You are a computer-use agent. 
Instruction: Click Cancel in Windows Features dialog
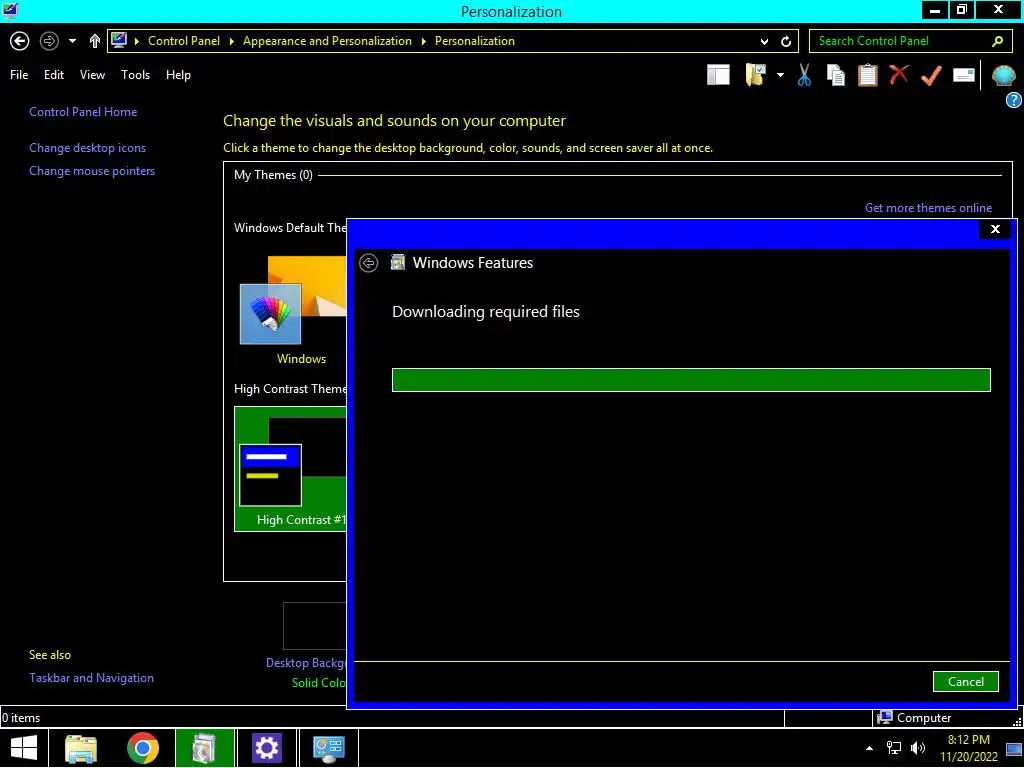point(965,681)
